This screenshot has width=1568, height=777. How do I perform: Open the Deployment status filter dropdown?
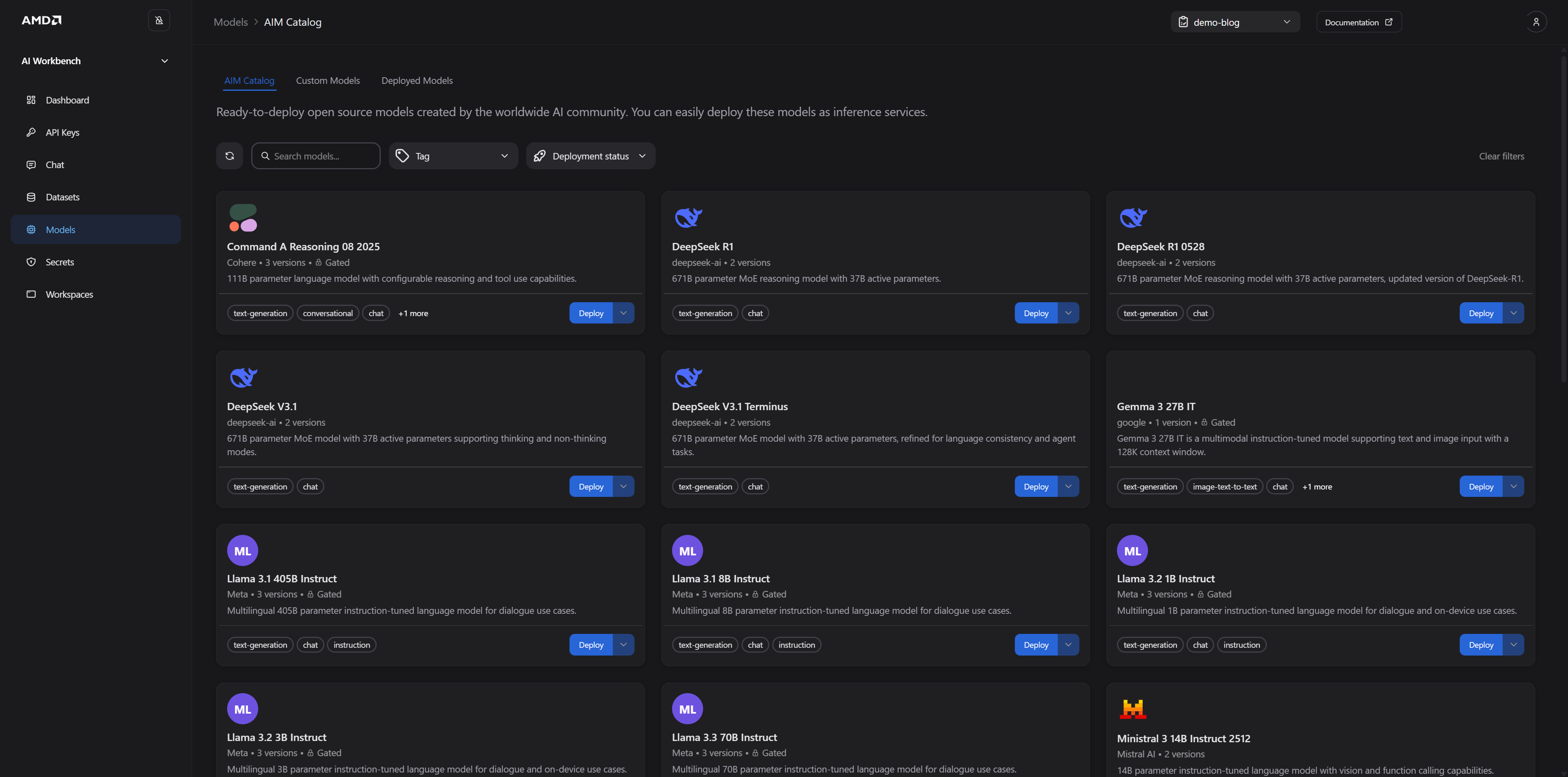(590, 156)
